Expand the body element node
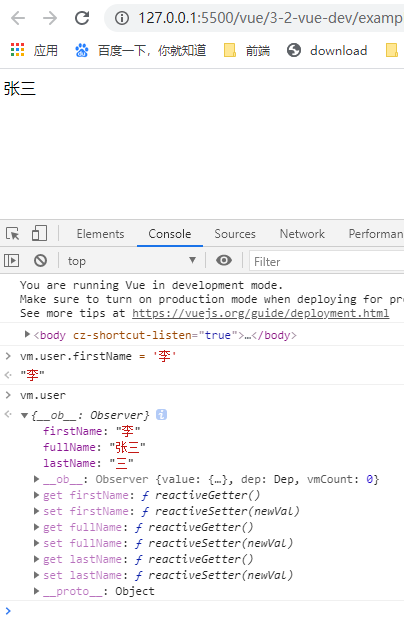This screenshot has width=404, height=625. pos(27,334)
